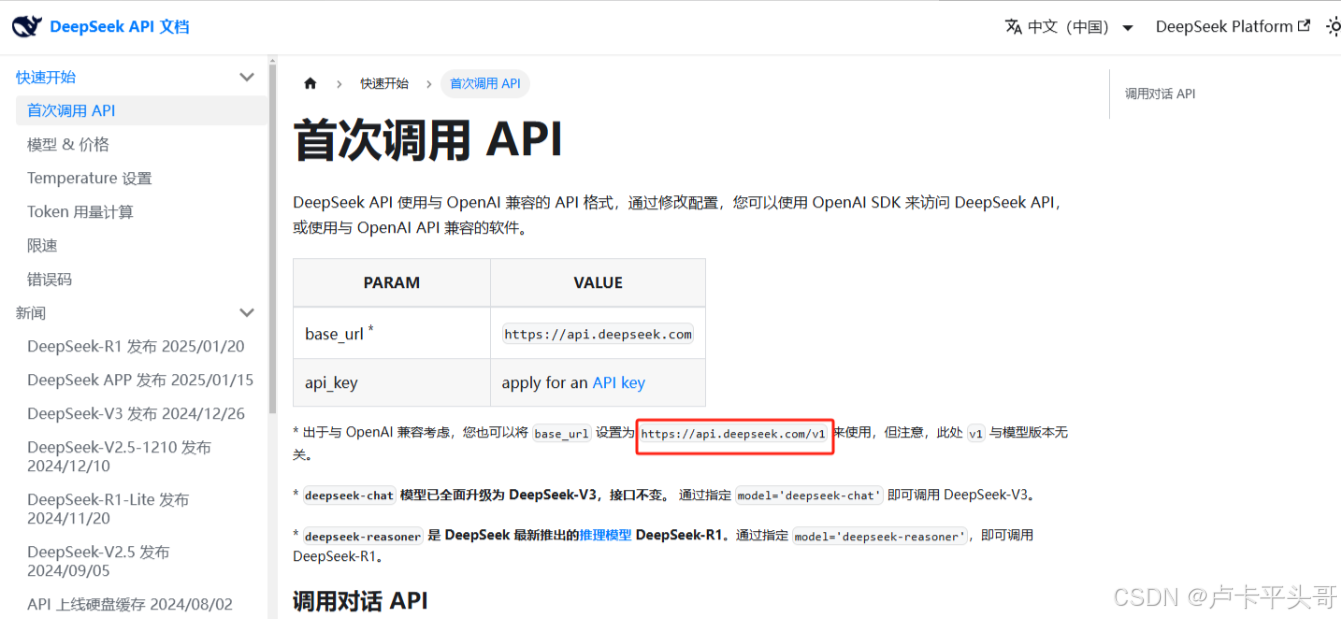
Task: Click the api_key table cell
Action: click(392, 383)
